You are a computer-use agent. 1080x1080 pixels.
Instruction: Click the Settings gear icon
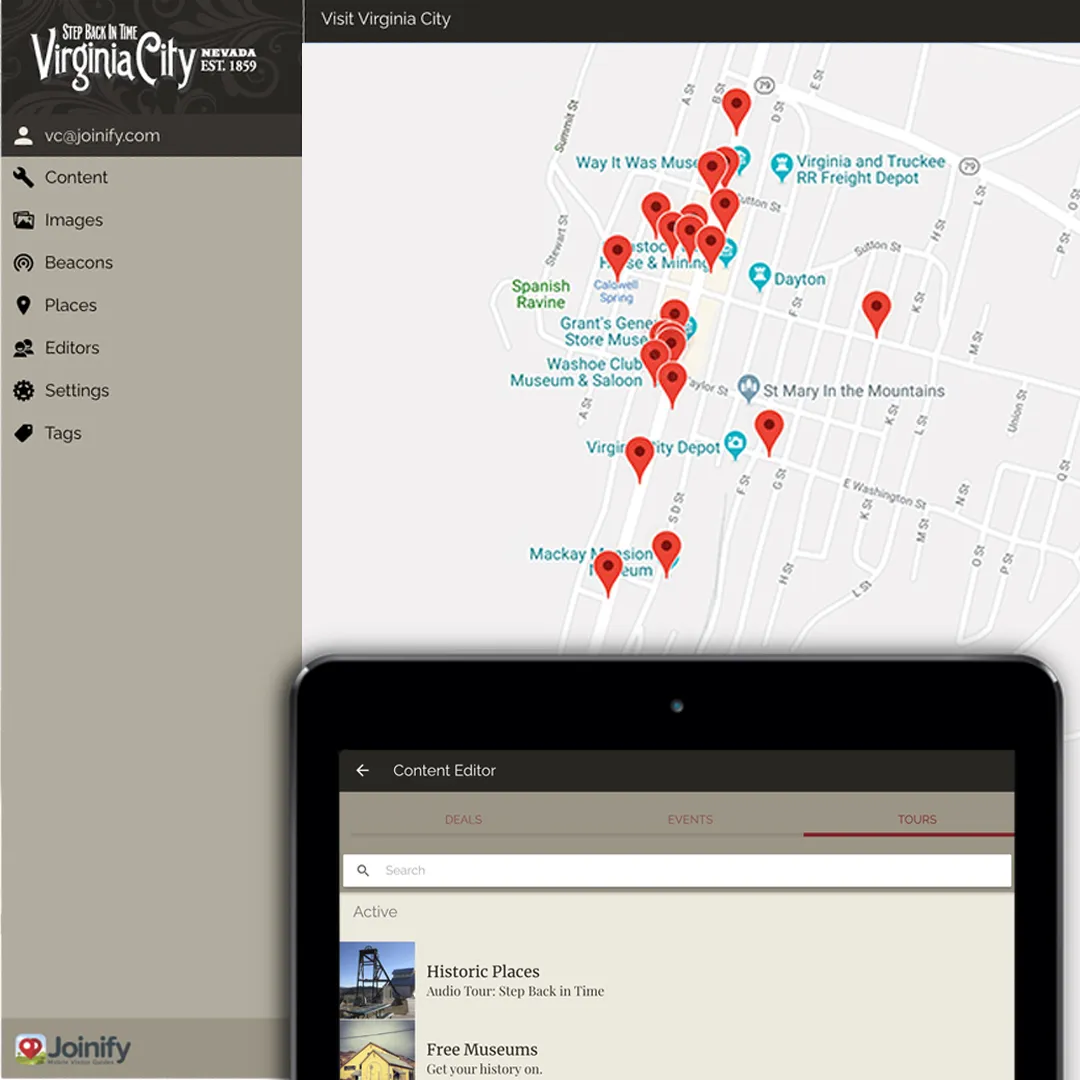(x=23, y=391)
